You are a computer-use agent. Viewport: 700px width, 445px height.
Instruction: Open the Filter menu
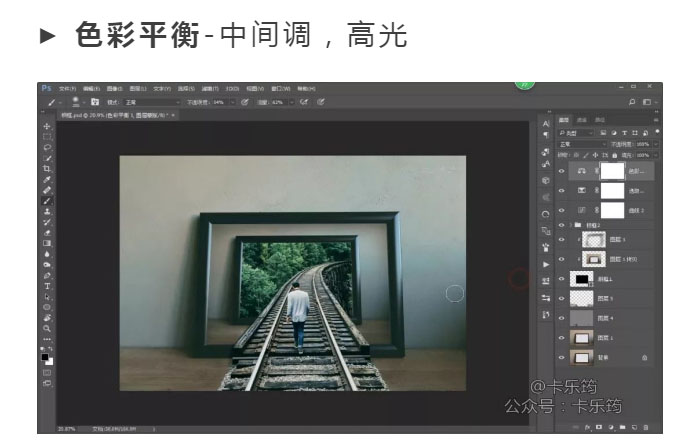pyautogui.click(x=210, y=89)
